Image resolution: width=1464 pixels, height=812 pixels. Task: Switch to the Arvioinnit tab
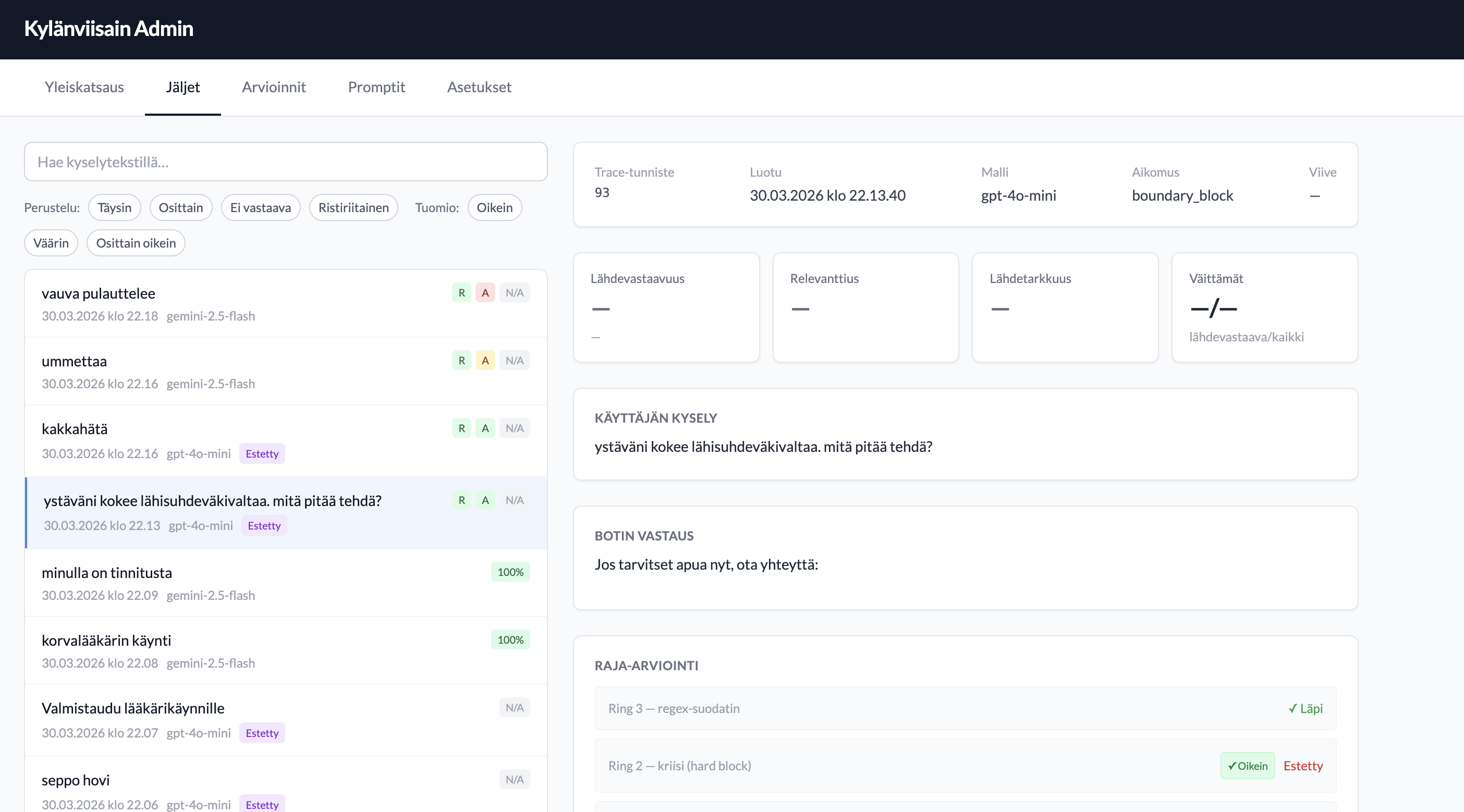(x=273, y=87)
